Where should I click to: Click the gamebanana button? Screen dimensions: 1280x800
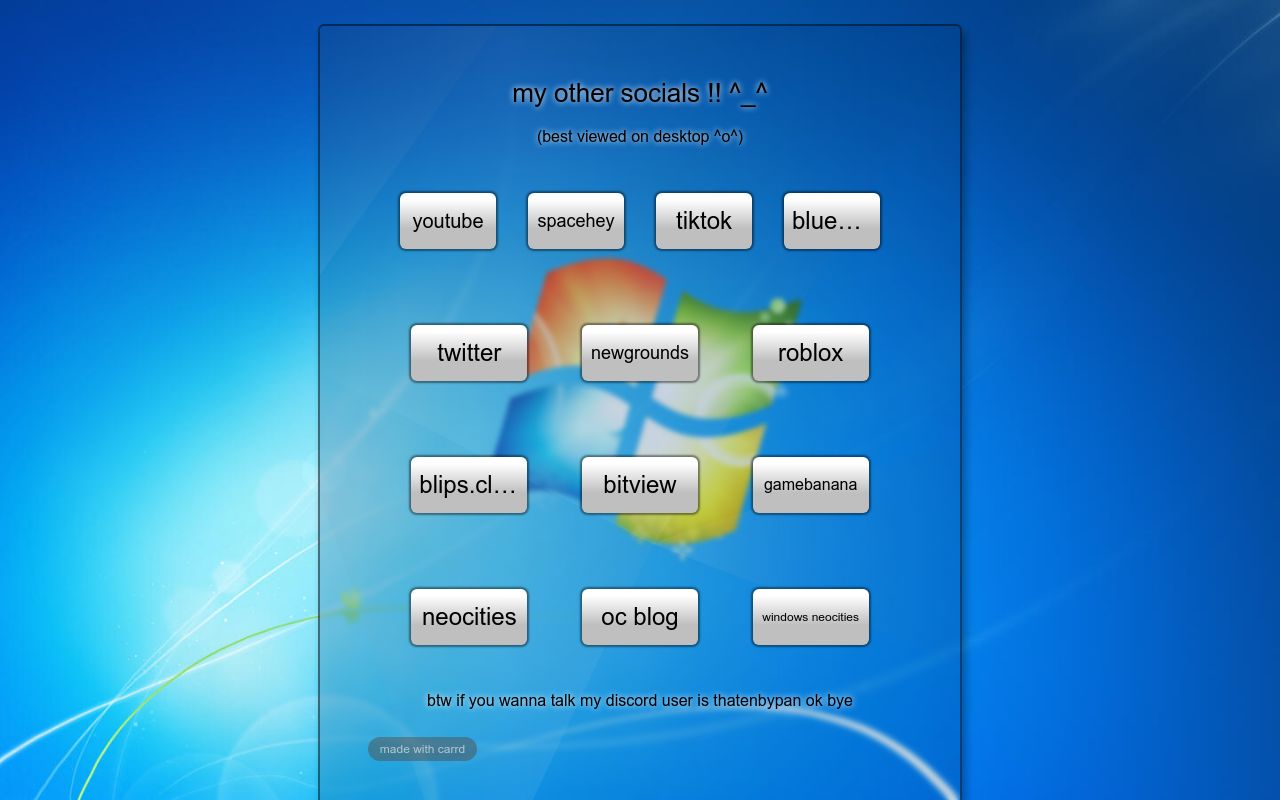point(811,485)
